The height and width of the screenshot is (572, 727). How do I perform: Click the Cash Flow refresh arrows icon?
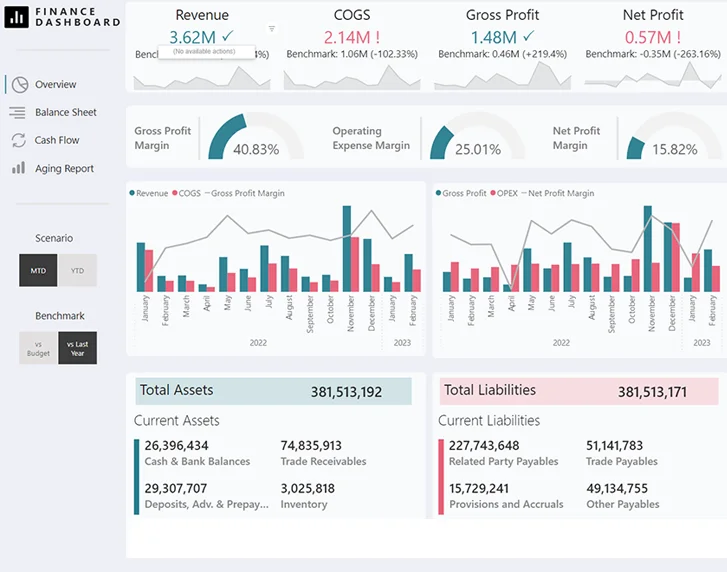(x=19, y=140)
